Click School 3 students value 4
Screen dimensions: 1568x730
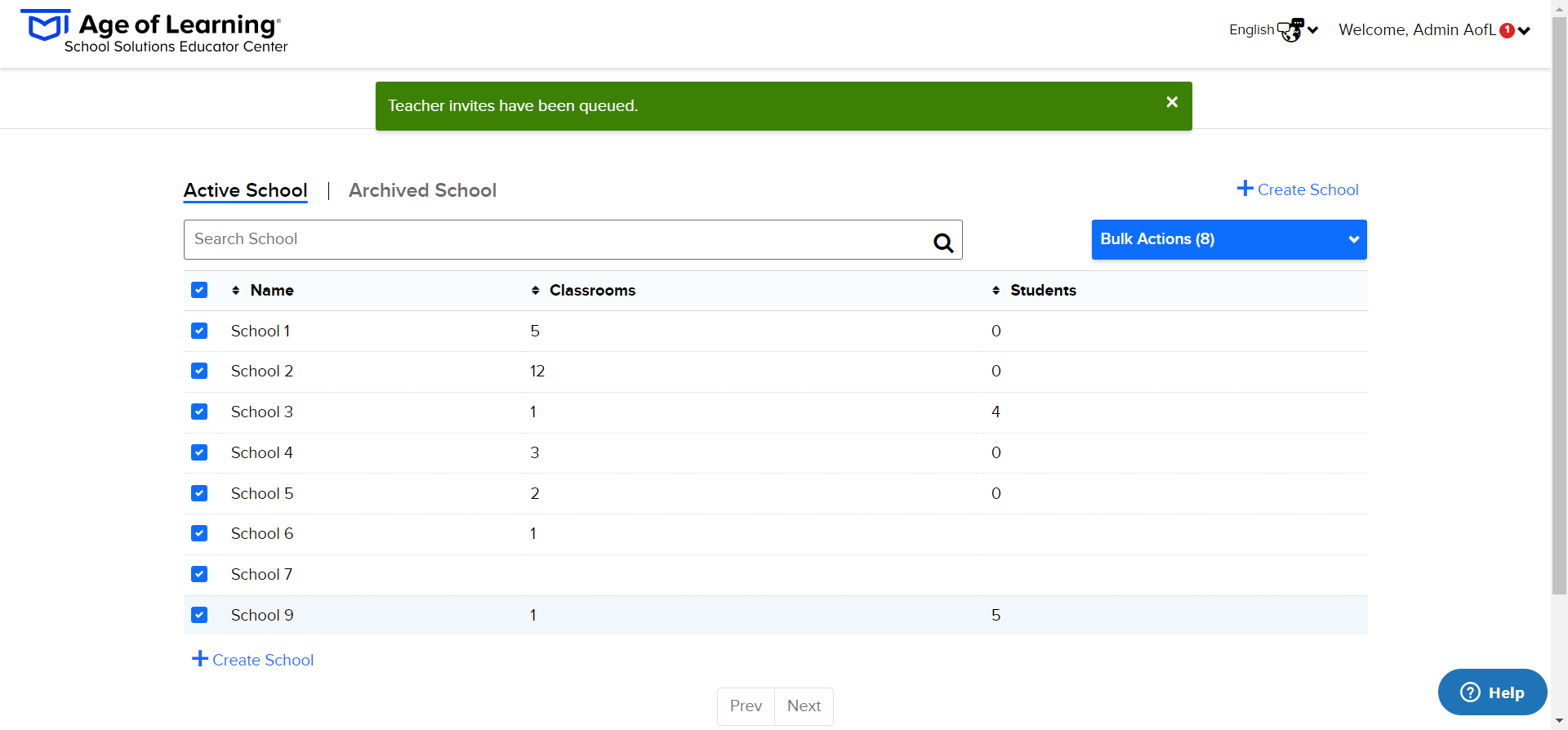click(996, 412)
